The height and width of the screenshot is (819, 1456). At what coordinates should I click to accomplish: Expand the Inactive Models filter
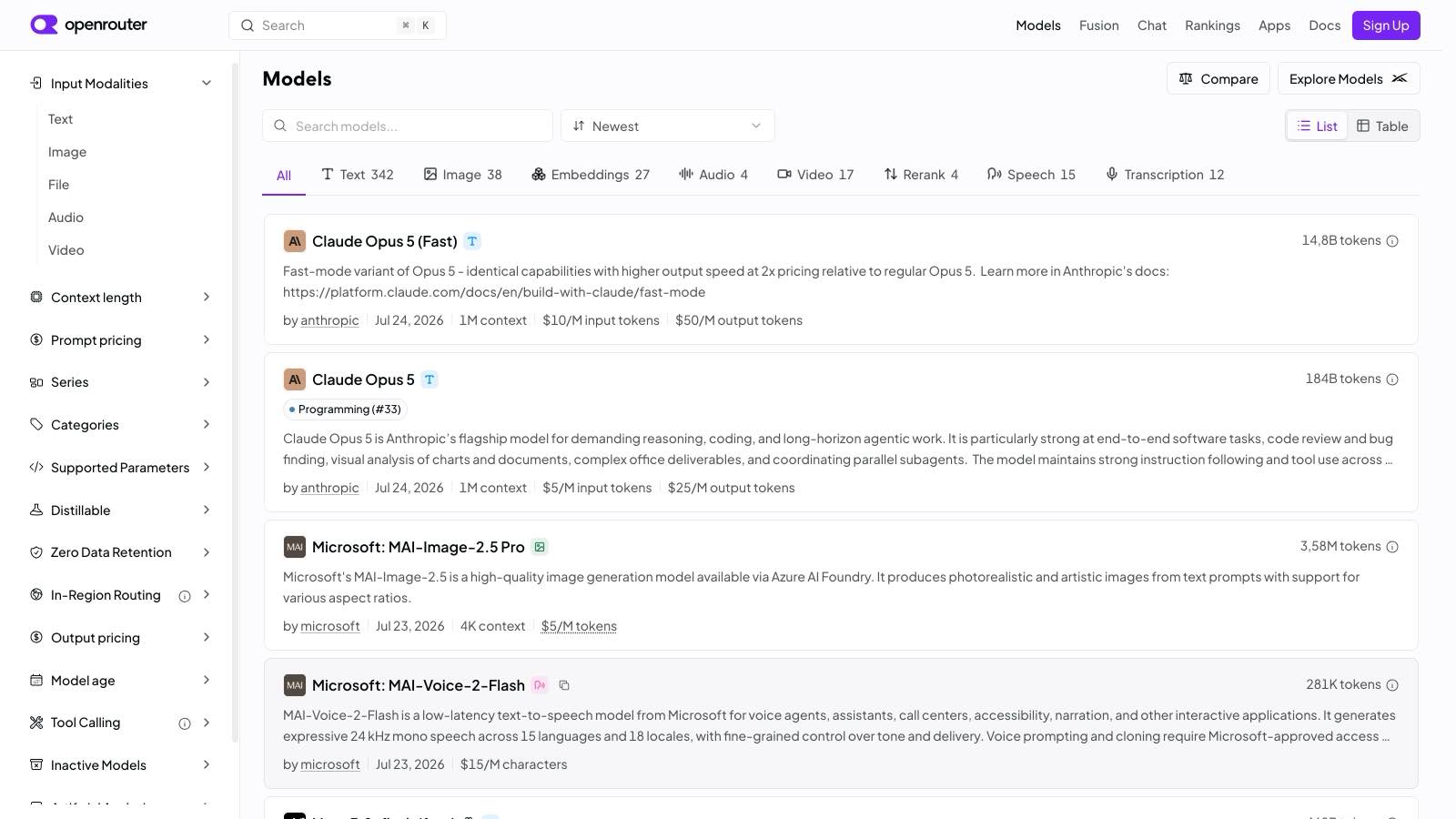point(207,764)
